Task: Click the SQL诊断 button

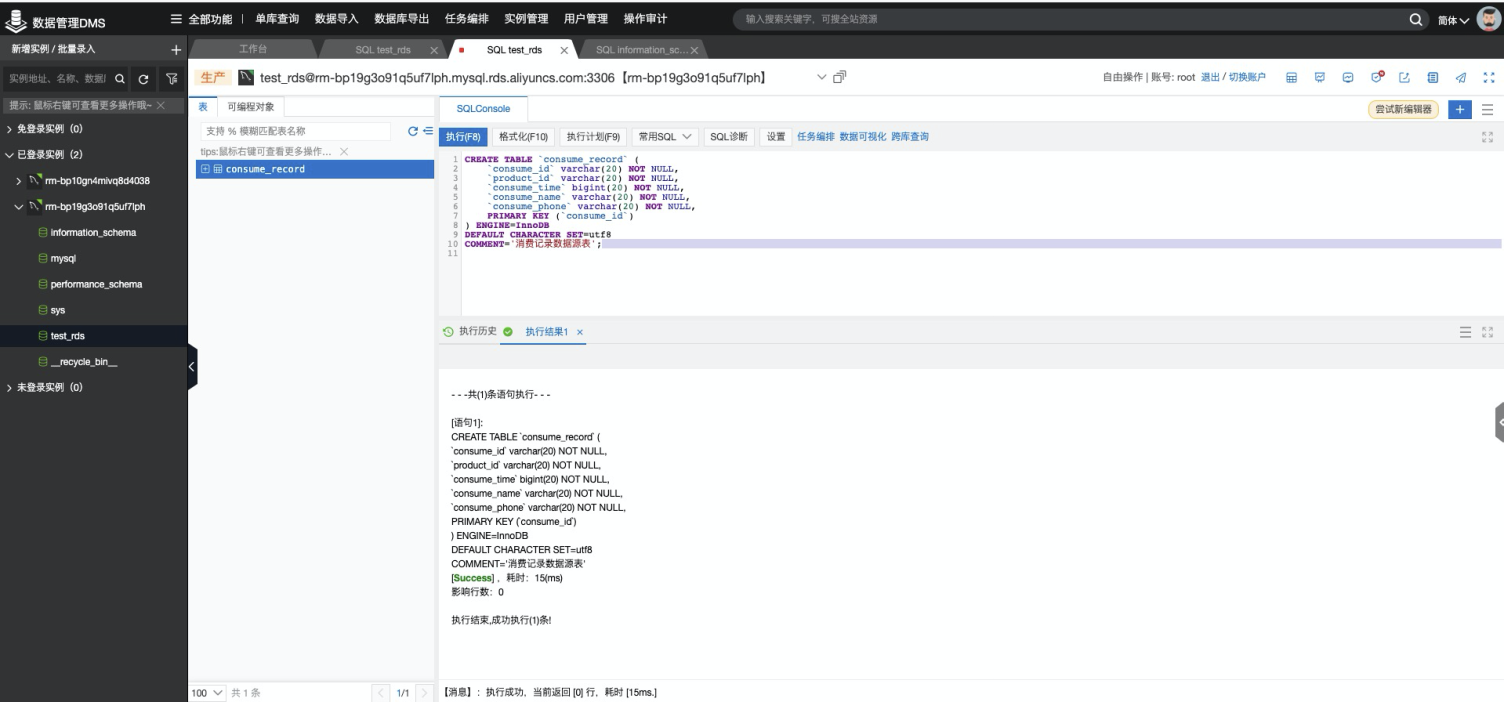Action: (x=730, y=137)
